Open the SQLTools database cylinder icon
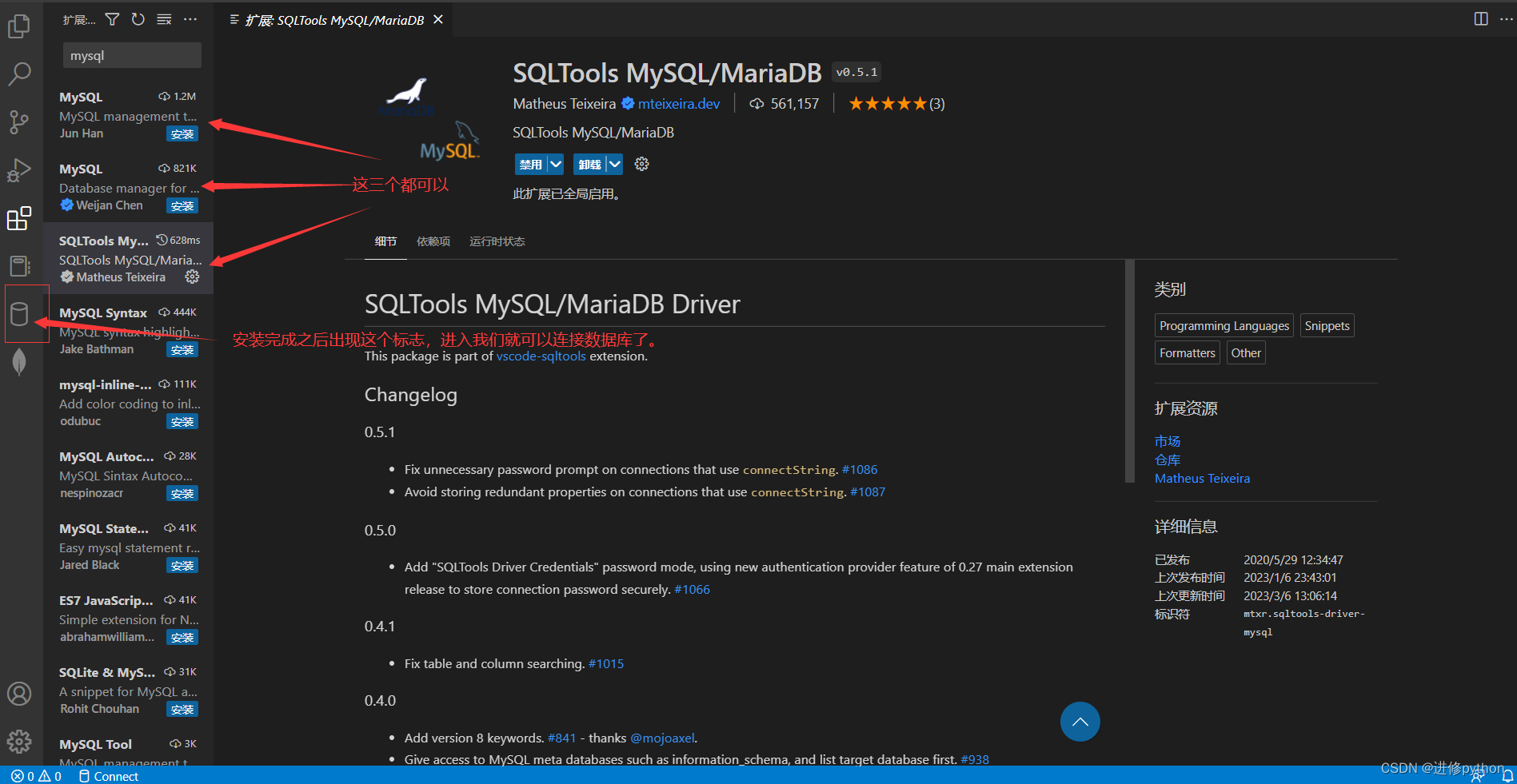 (x=19, y=314)
